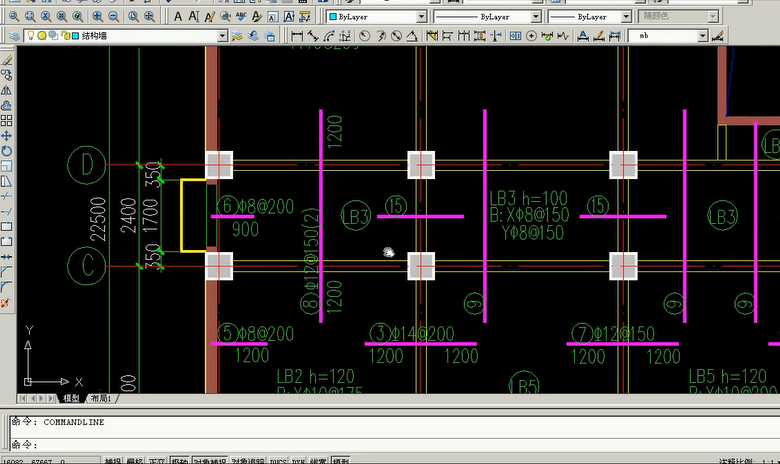Viewport: 780px width, 464px height.
Task: Click the Explode tool at toolbar bottom
Action: pos(6,302)
